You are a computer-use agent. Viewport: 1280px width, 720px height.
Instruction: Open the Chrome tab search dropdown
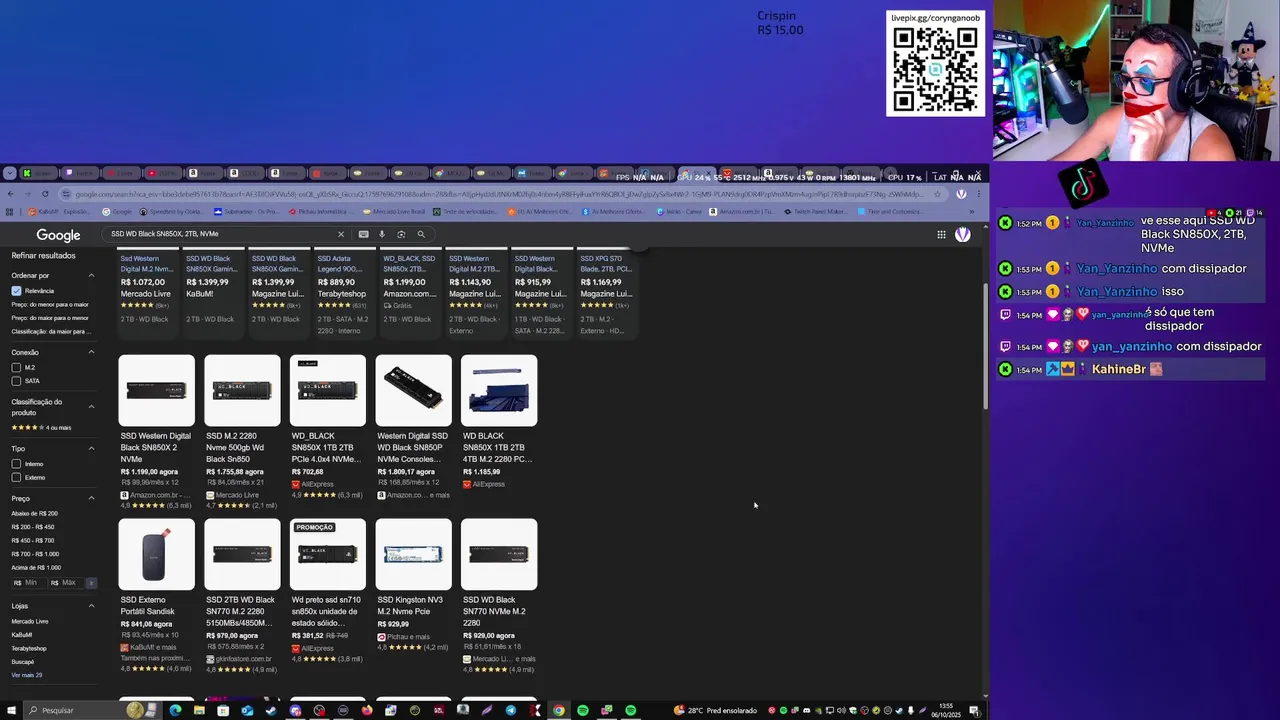pyautogui.click(x=10, y=173)
